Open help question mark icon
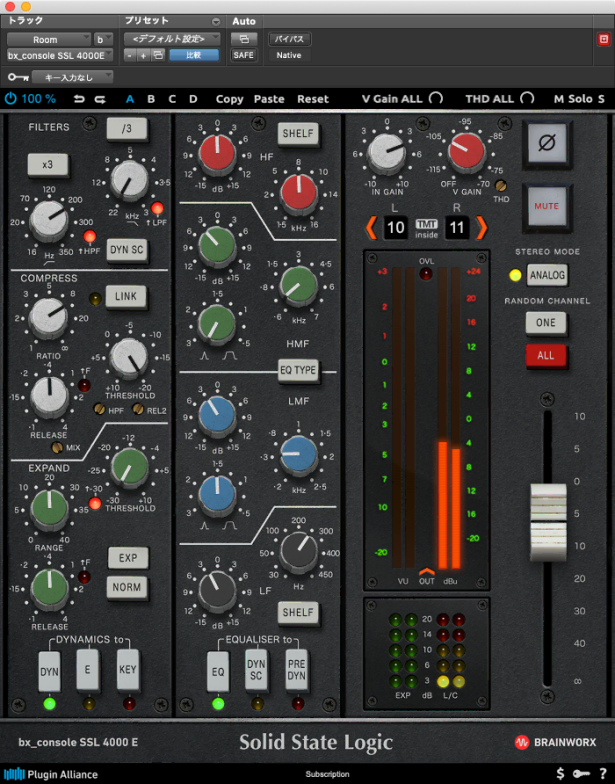 coord(602,774)
